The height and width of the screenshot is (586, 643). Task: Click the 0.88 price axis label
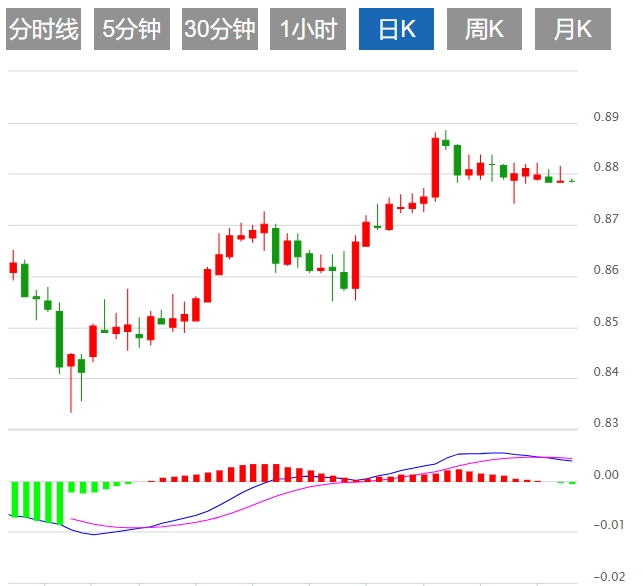coord(606,167)
